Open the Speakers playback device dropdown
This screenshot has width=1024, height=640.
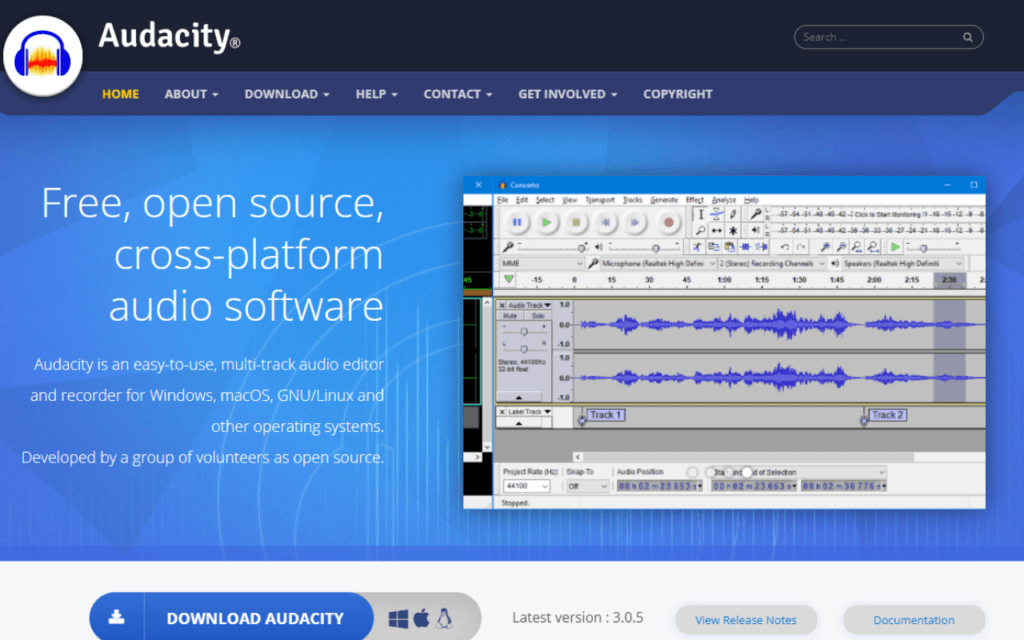point(903,263)
